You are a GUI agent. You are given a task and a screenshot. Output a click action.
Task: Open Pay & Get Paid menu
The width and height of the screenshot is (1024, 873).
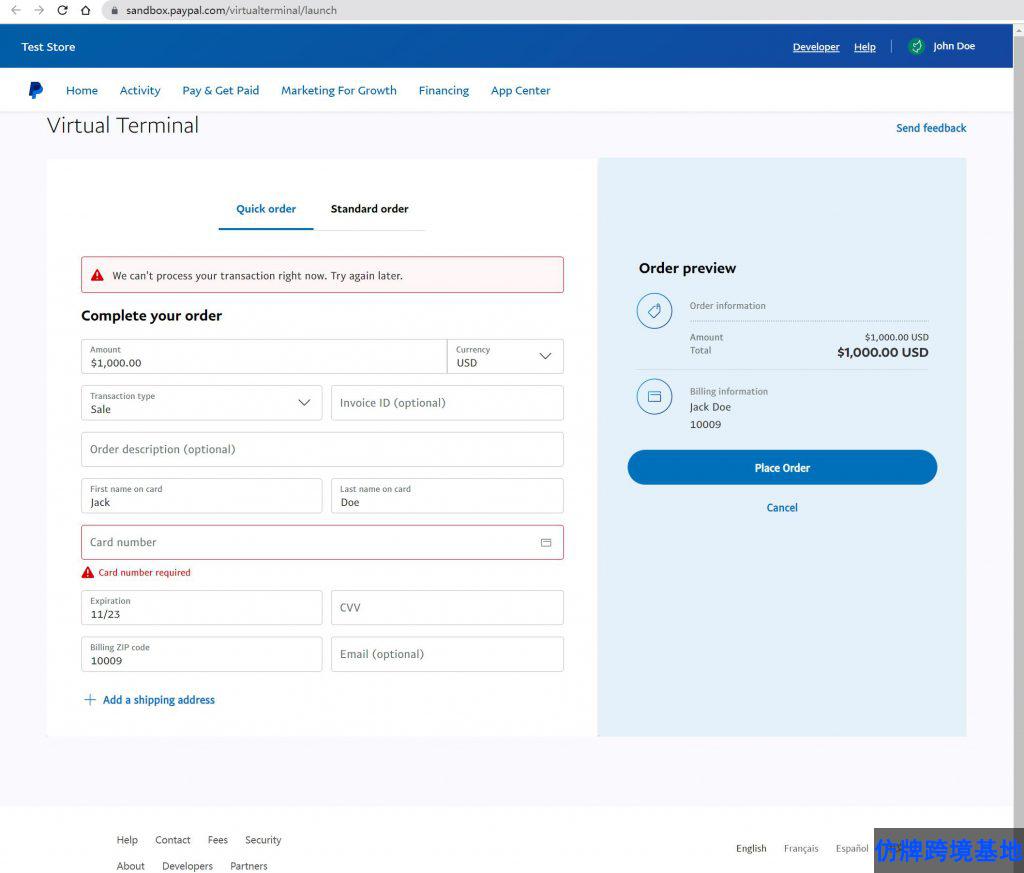(x=220, y=90)
